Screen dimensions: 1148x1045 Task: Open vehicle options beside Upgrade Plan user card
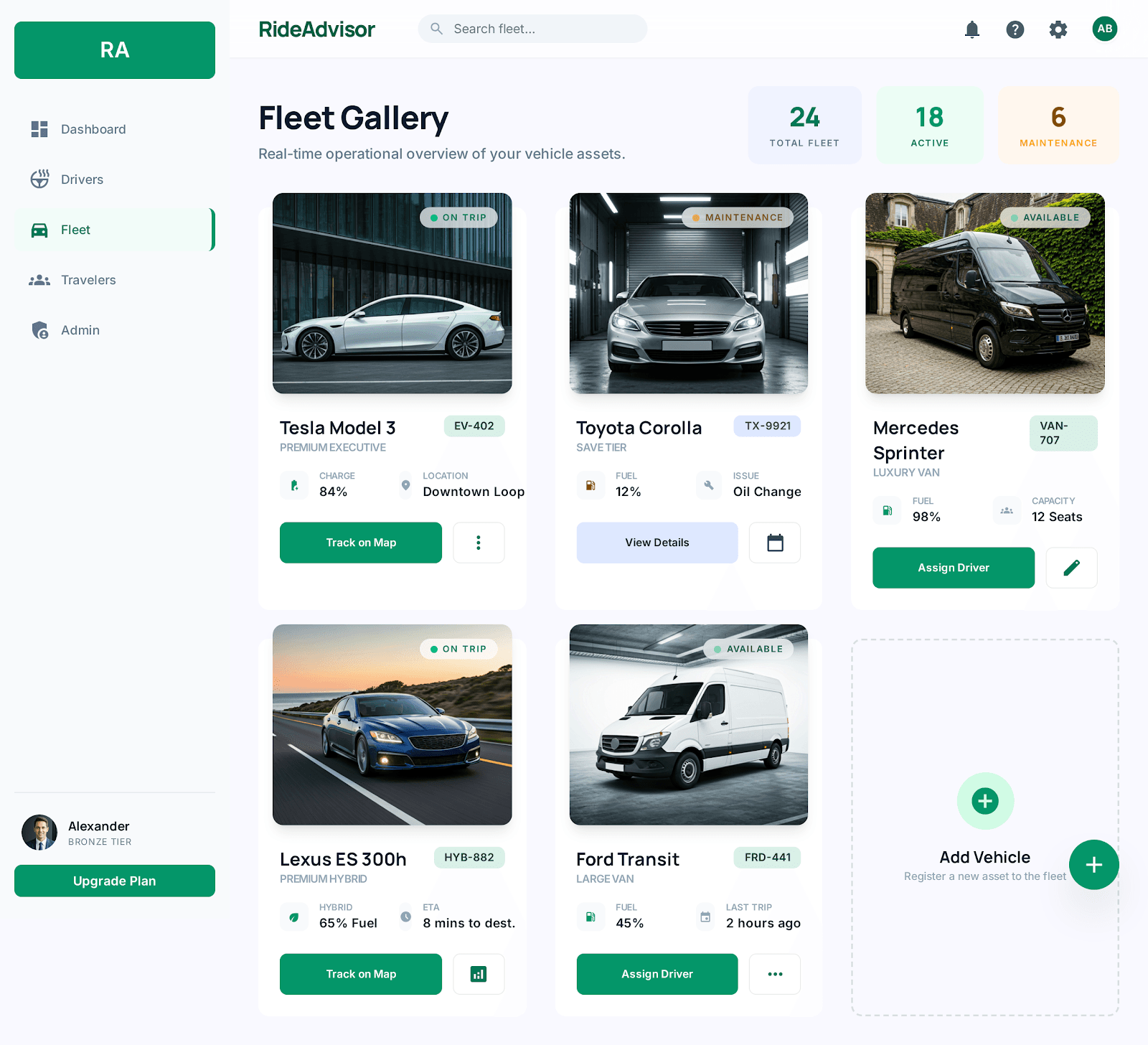click(1093, 865)
